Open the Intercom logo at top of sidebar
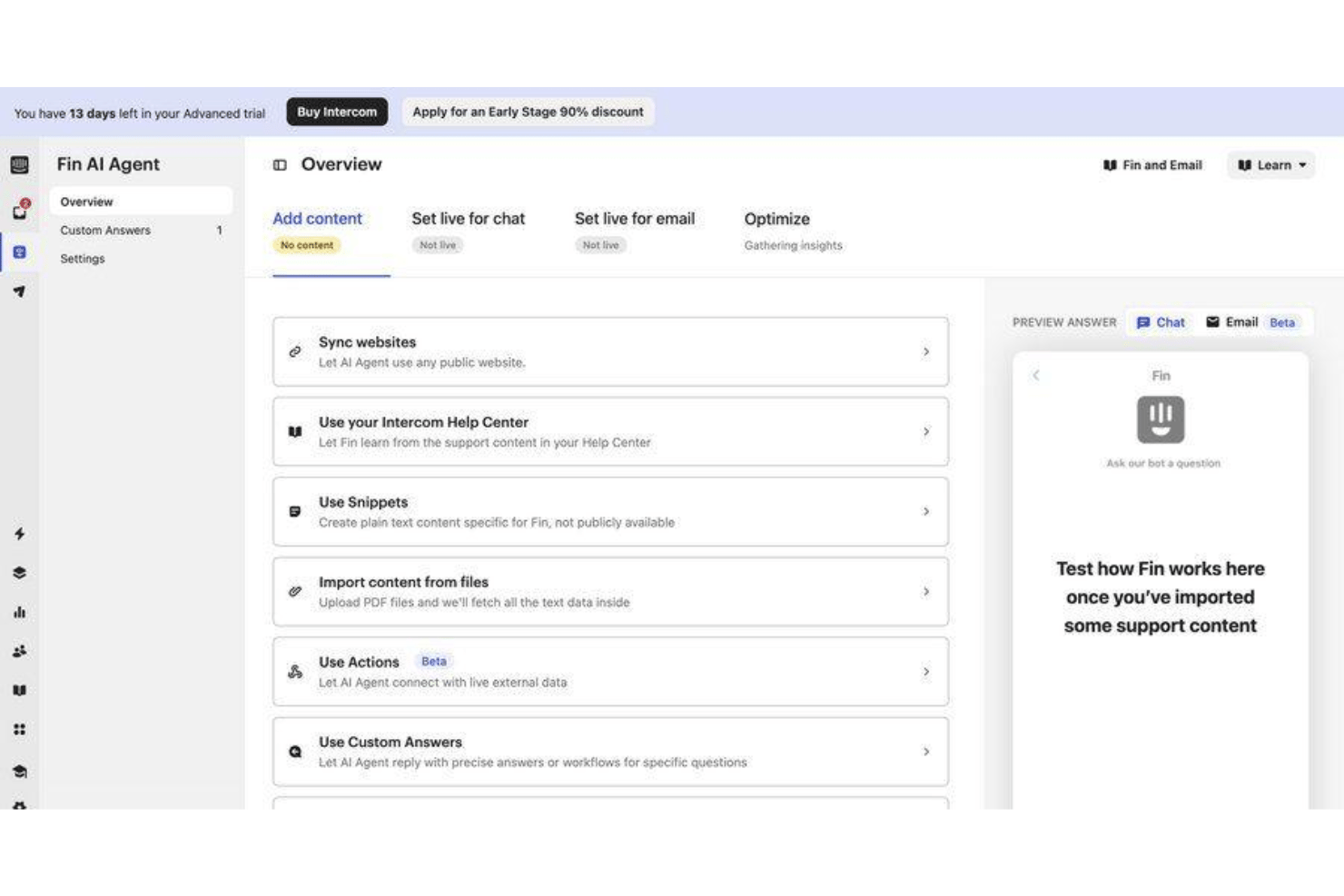Screen dimensions: 1344x896 coord(19,164)
